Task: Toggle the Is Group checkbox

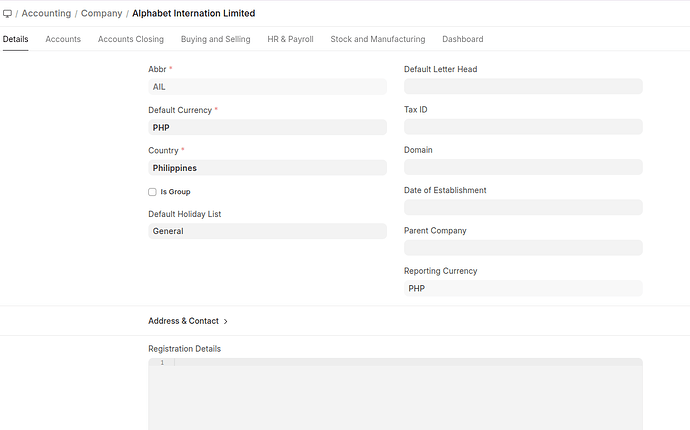Action: [x=152, y=192]
